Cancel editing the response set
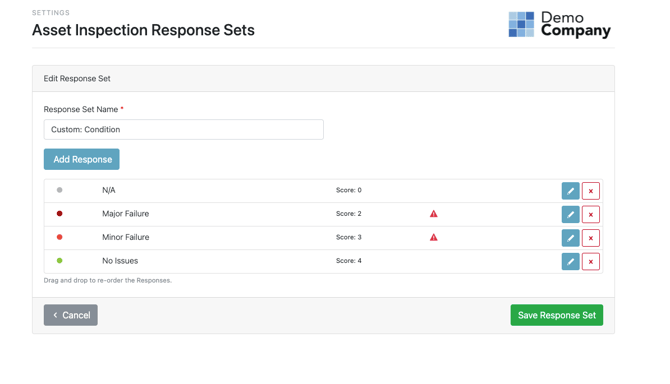The height and width of the screenshot is (384, 670). pos(71,315)
